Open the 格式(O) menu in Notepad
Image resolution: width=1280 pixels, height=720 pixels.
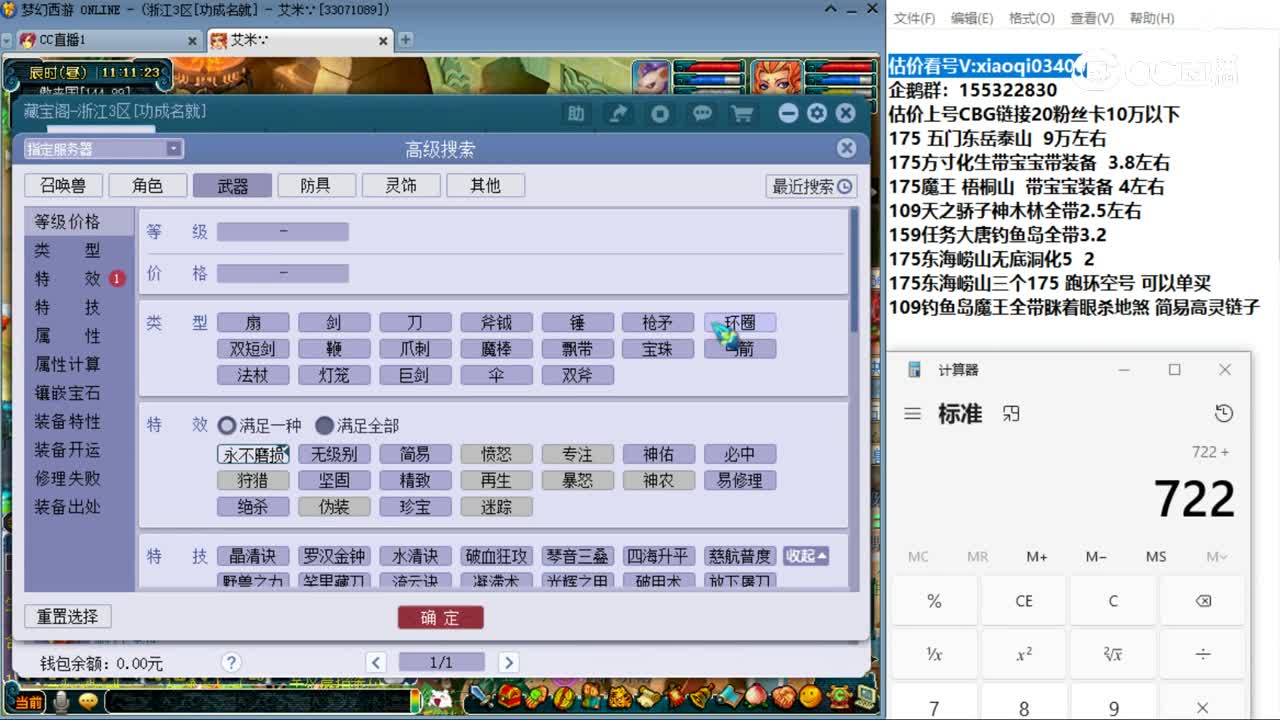[1032, 18]
